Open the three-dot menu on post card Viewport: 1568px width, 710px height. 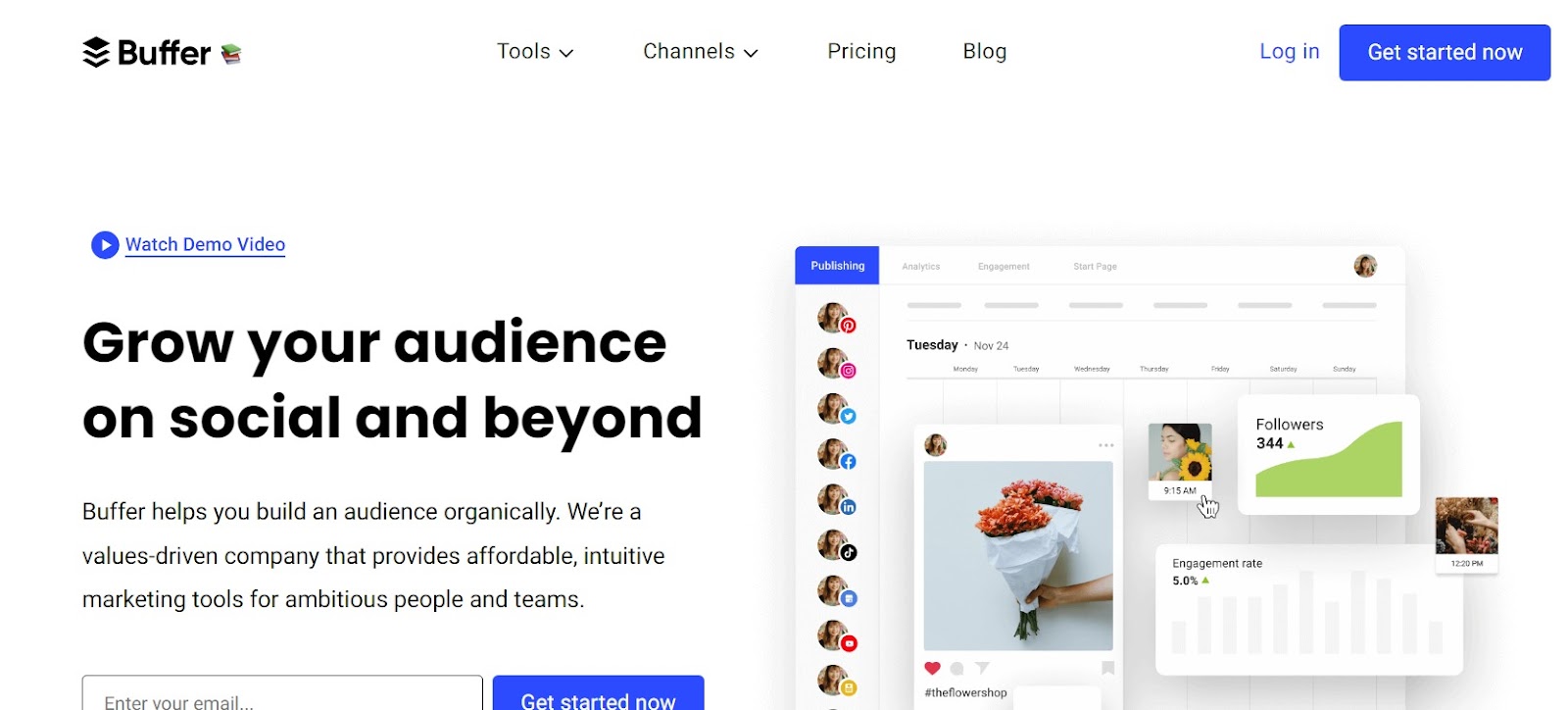[x=1105, y=445]
